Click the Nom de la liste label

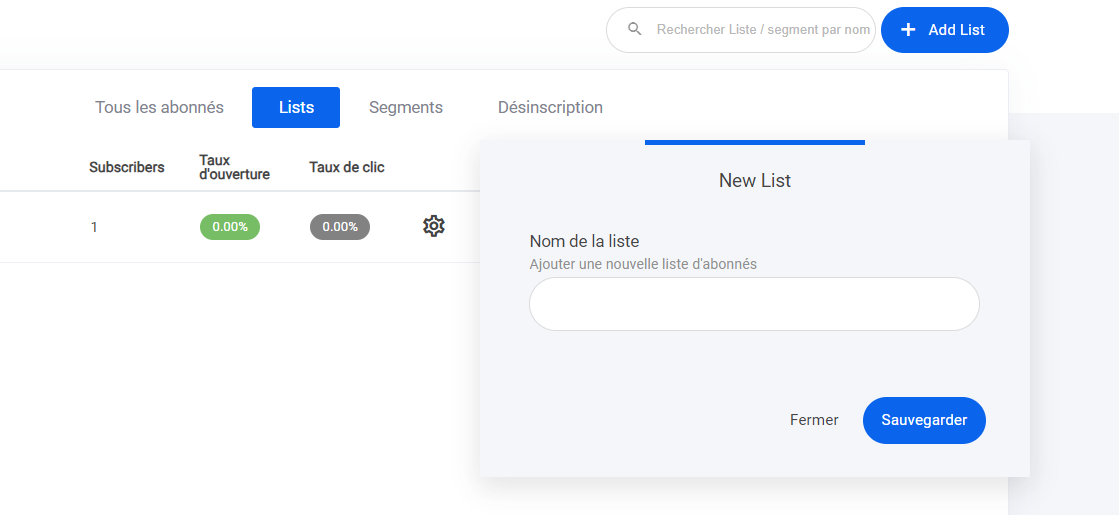click(584, 241)
